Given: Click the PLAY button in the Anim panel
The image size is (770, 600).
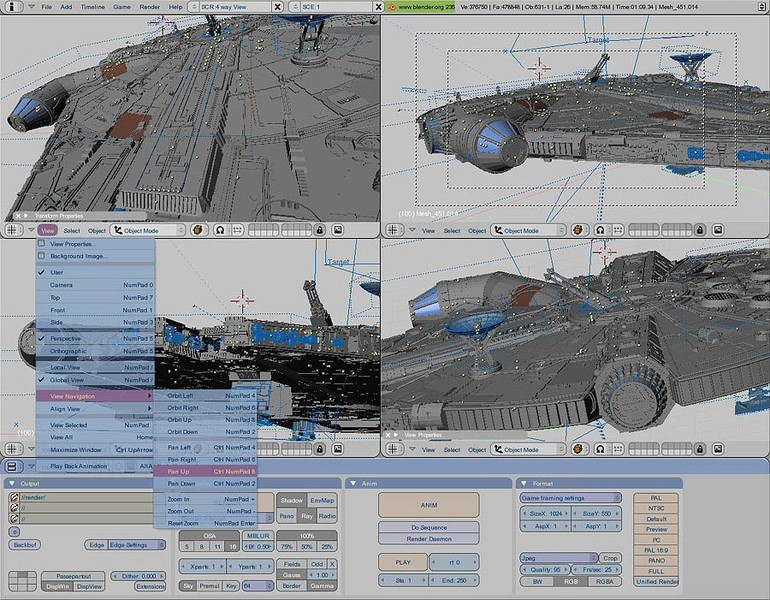Looking at the screenshot, I should click(403, 562).
